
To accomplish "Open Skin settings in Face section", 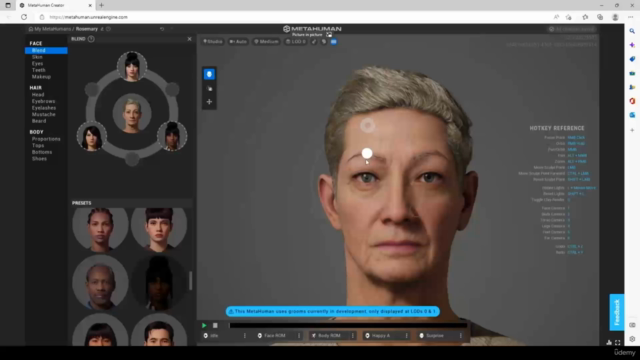I will [x=37, y=57].
